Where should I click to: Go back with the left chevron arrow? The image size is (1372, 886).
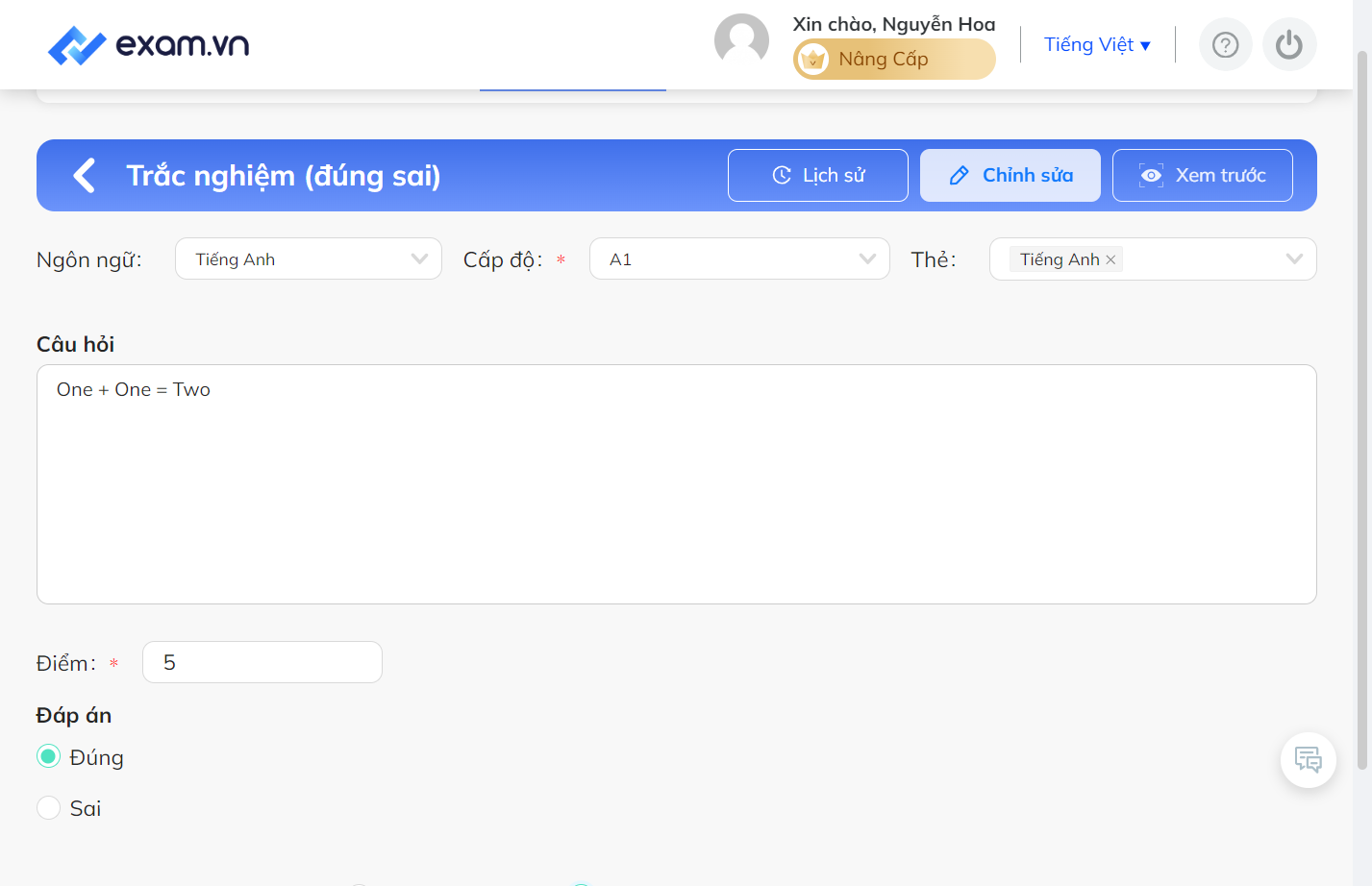coord(85,176)
